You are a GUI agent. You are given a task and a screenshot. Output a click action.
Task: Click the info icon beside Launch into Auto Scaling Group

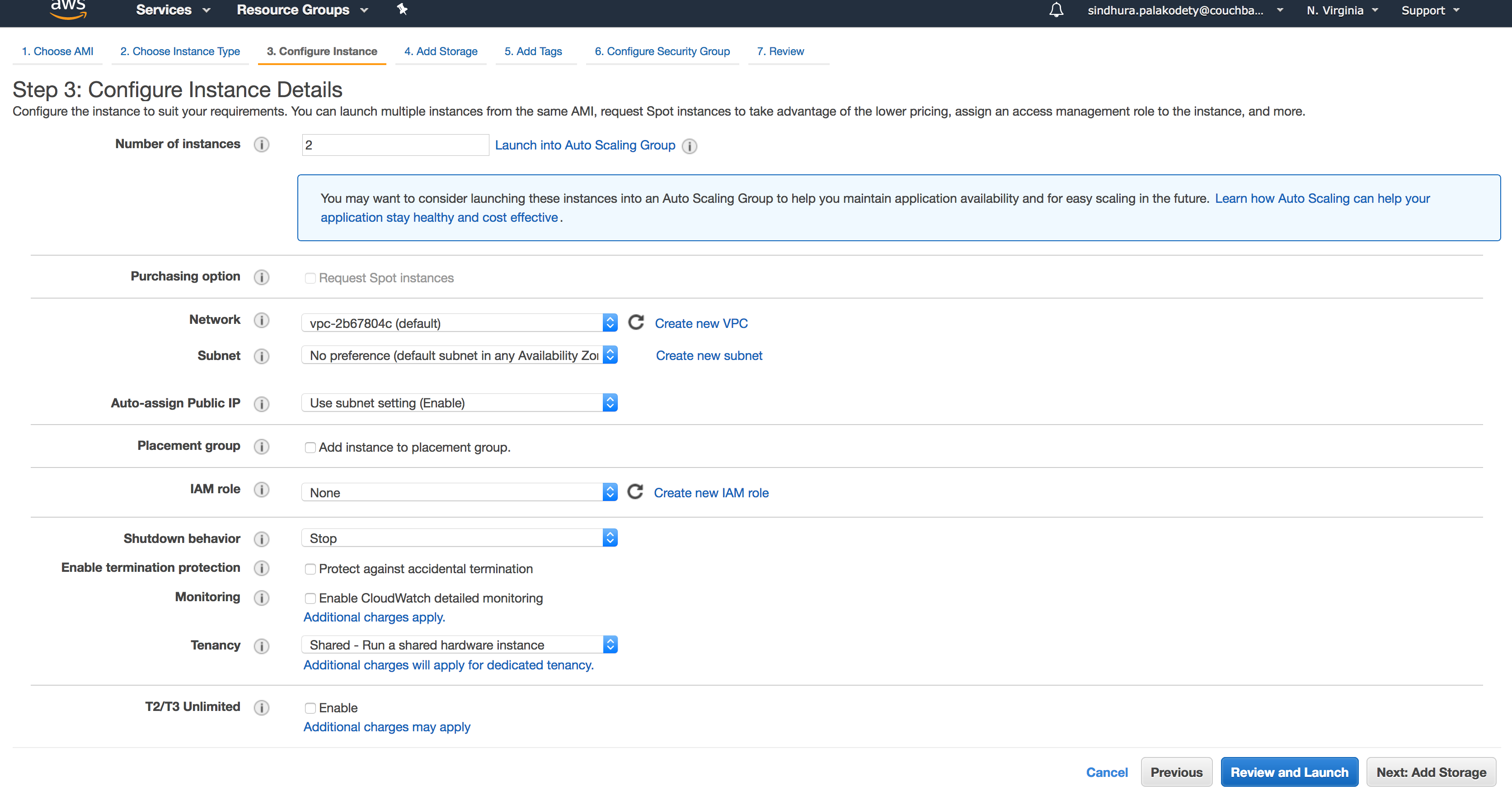tap(690, 146)
